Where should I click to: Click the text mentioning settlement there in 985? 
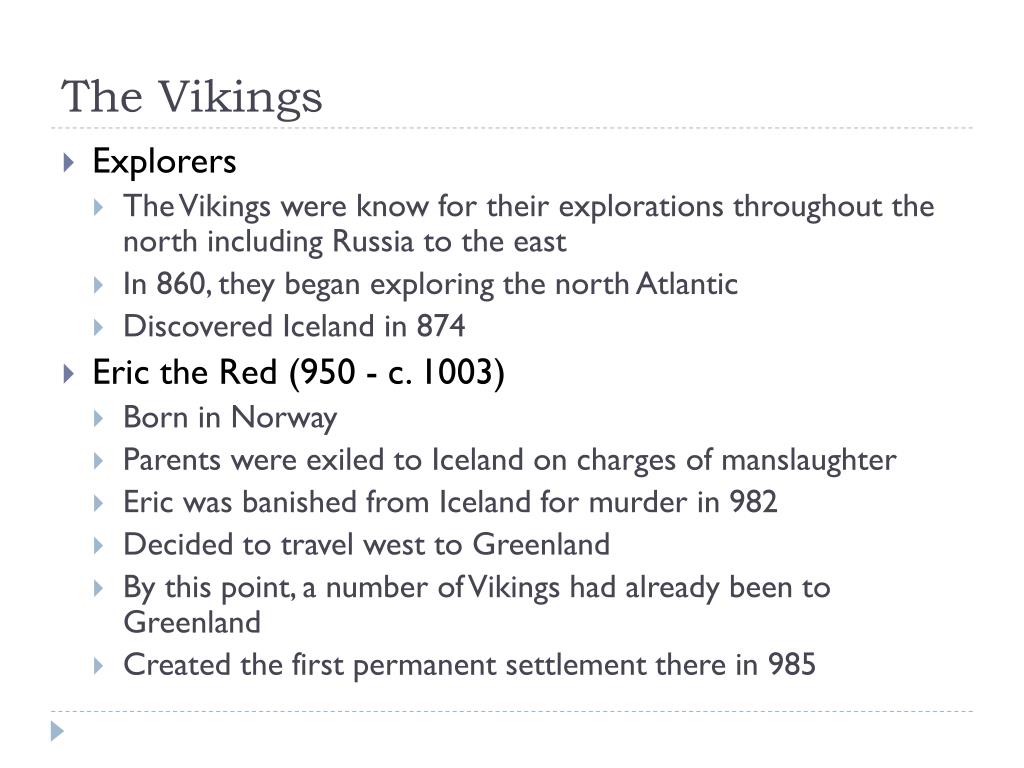point(470,665)
